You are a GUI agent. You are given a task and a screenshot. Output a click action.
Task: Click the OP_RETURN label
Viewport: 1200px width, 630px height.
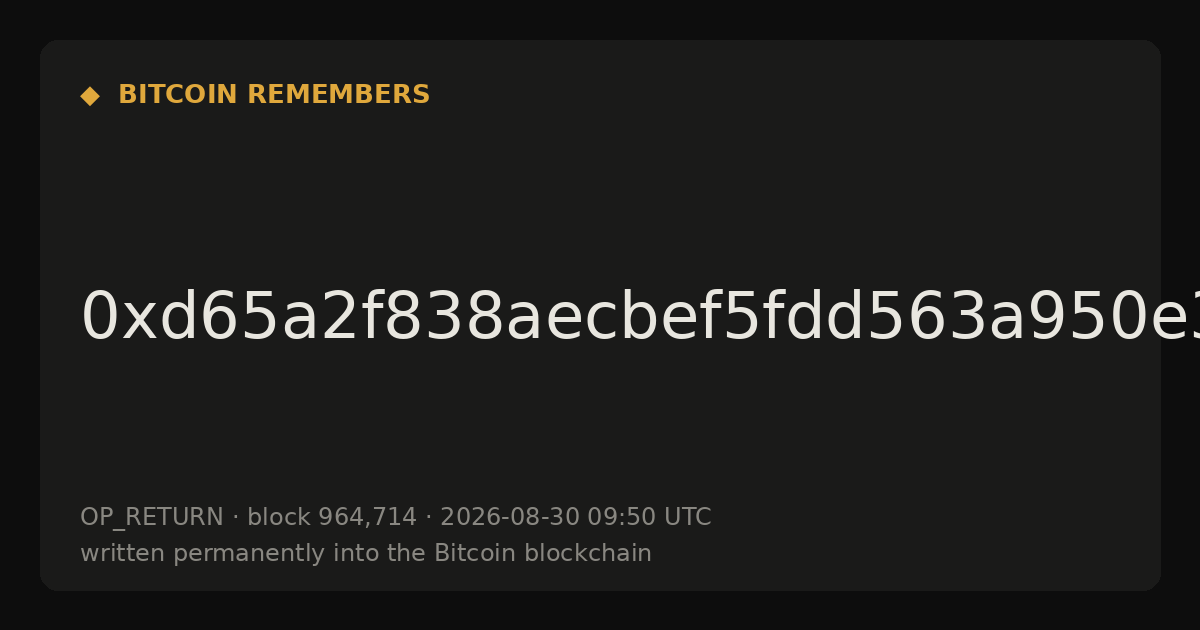coord(152,517)
